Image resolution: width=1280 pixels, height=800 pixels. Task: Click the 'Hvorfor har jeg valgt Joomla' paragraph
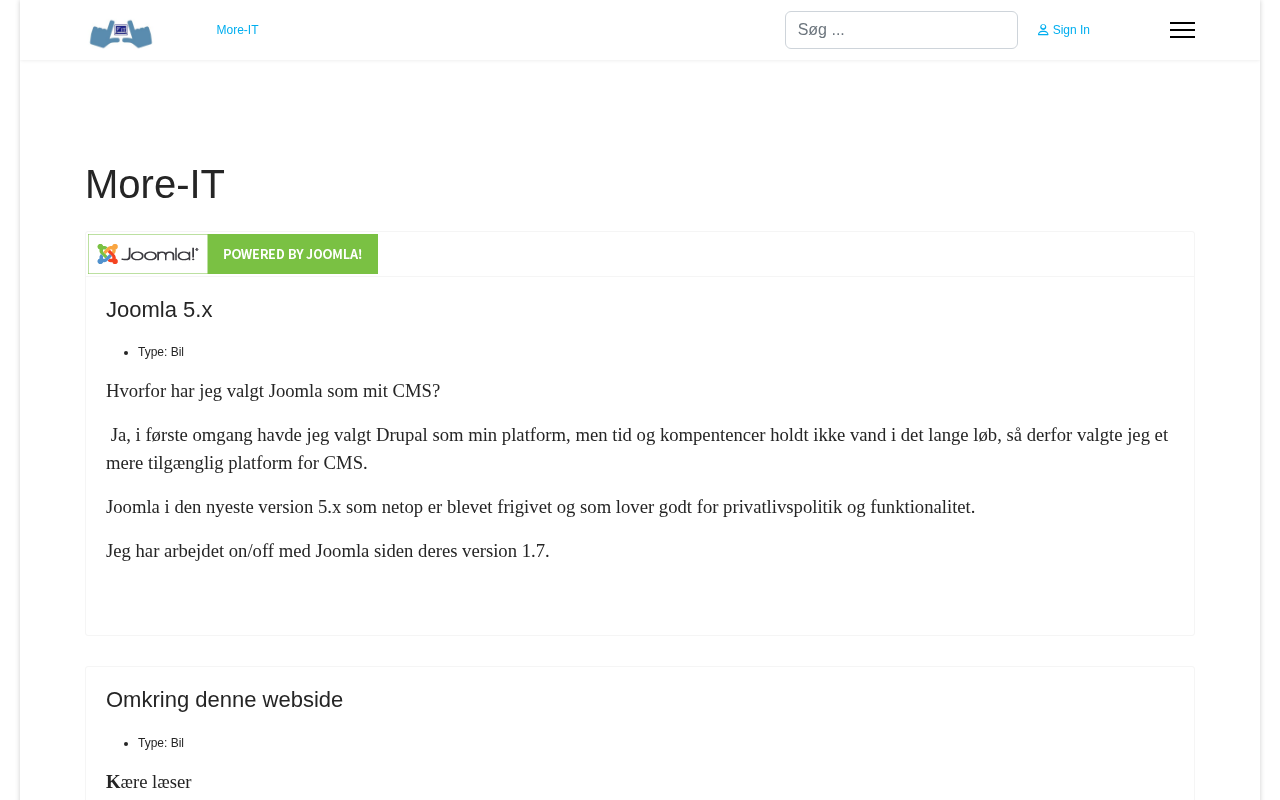pos(273,391)
